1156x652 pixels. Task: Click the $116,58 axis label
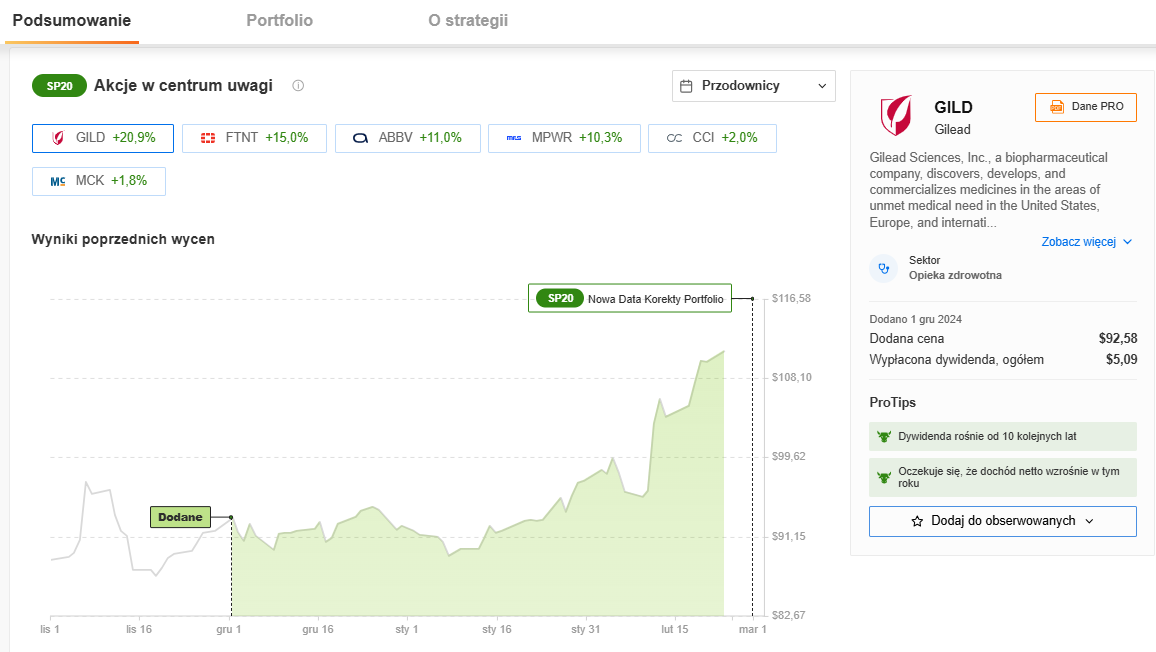791,299
